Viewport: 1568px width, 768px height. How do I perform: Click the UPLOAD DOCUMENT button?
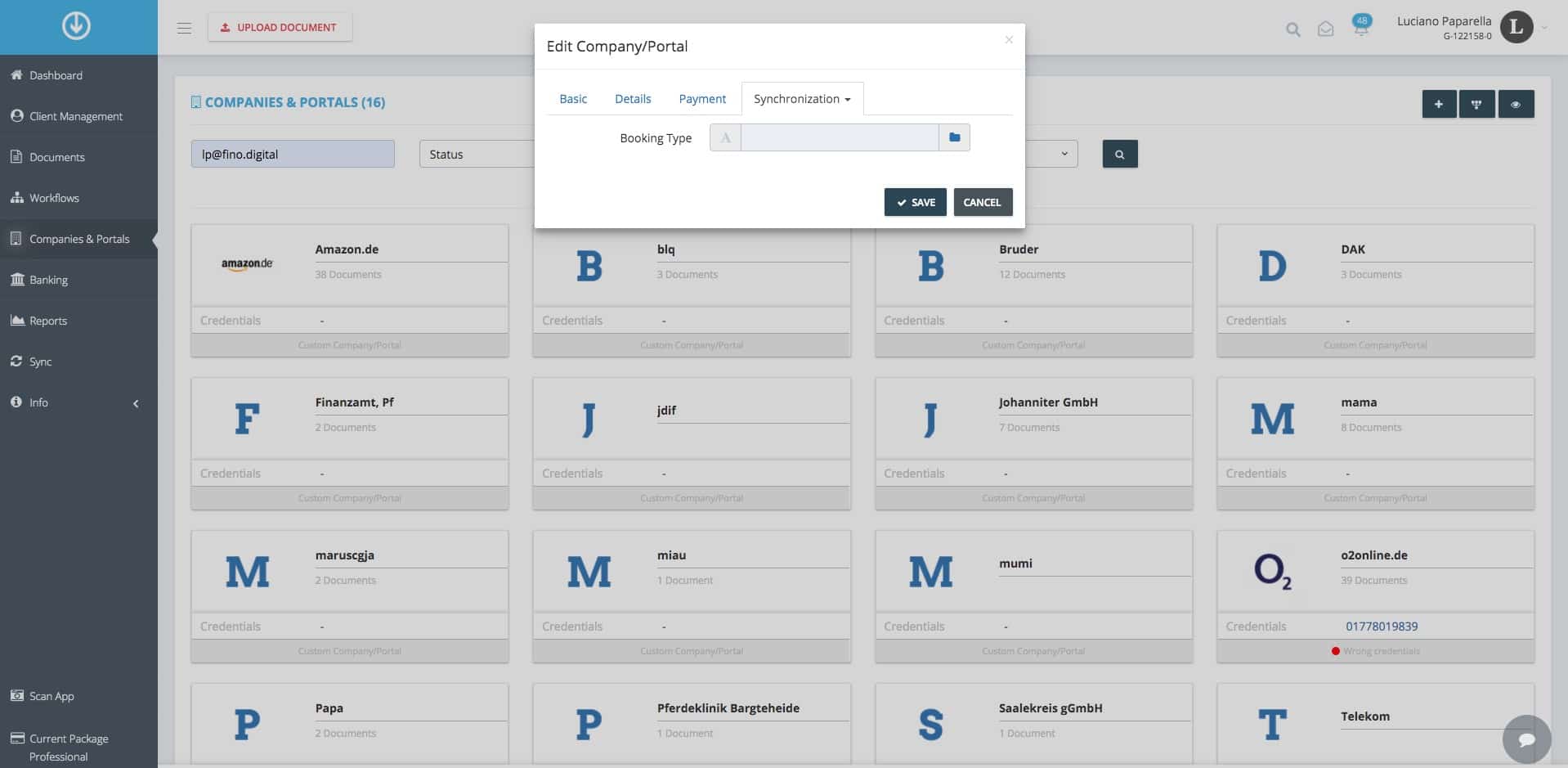pos(280,27)
